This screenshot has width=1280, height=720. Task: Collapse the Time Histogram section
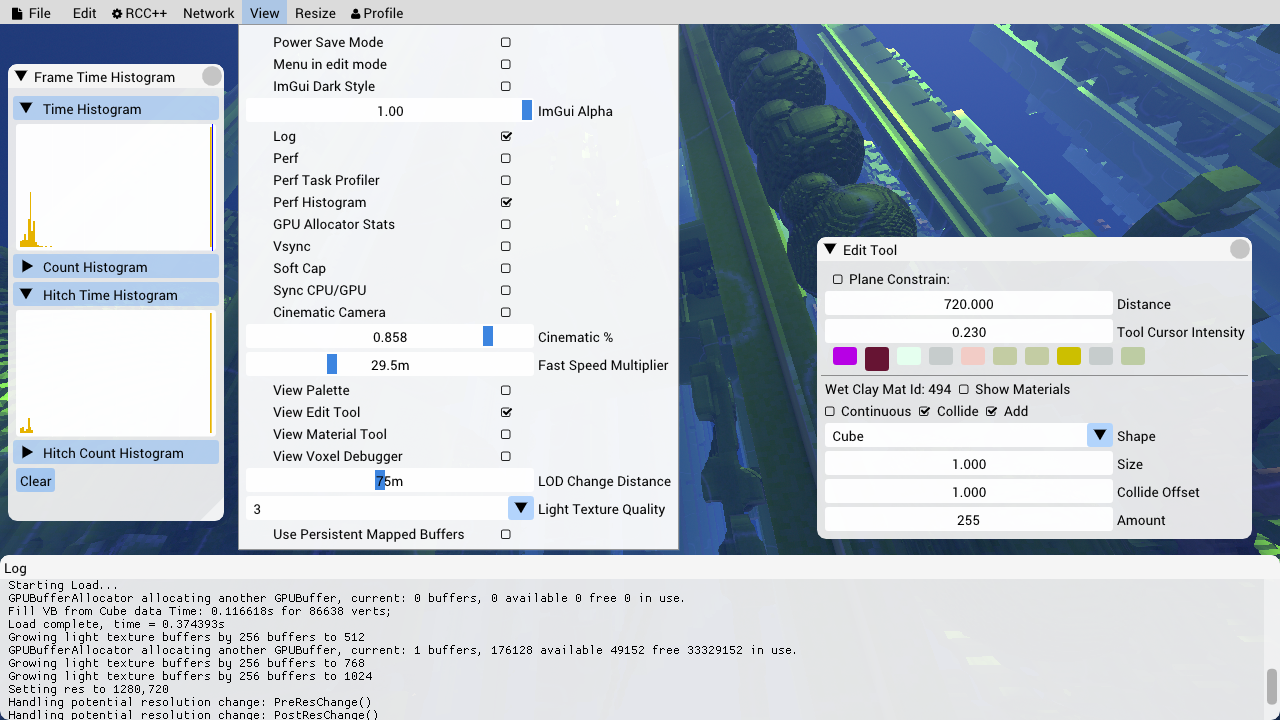[116, 109]
